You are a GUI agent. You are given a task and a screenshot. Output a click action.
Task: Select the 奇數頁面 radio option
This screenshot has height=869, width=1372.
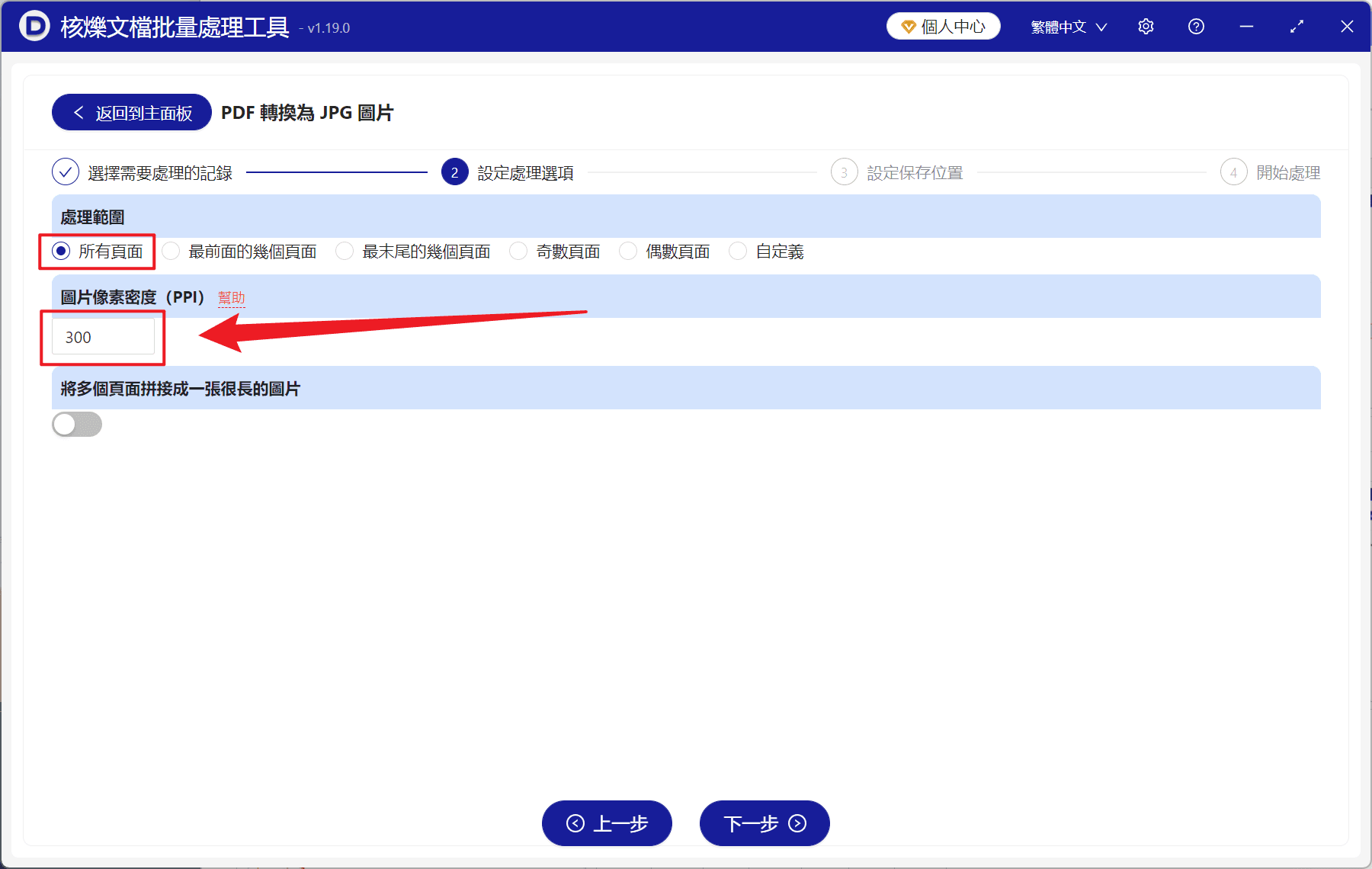(518, 251)
